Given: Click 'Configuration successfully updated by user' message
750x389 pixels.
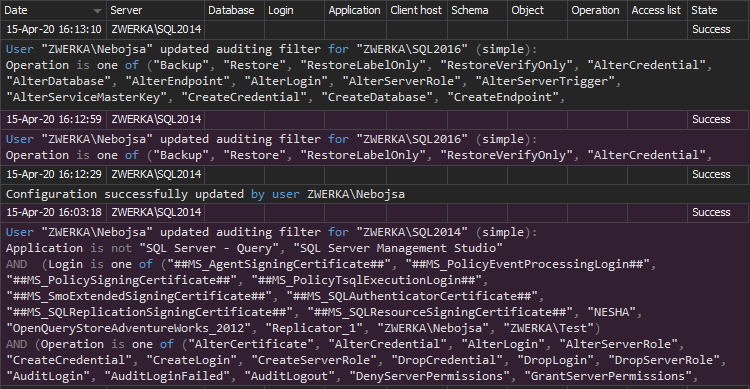Looking at the screenshot, I should point(205,194).
